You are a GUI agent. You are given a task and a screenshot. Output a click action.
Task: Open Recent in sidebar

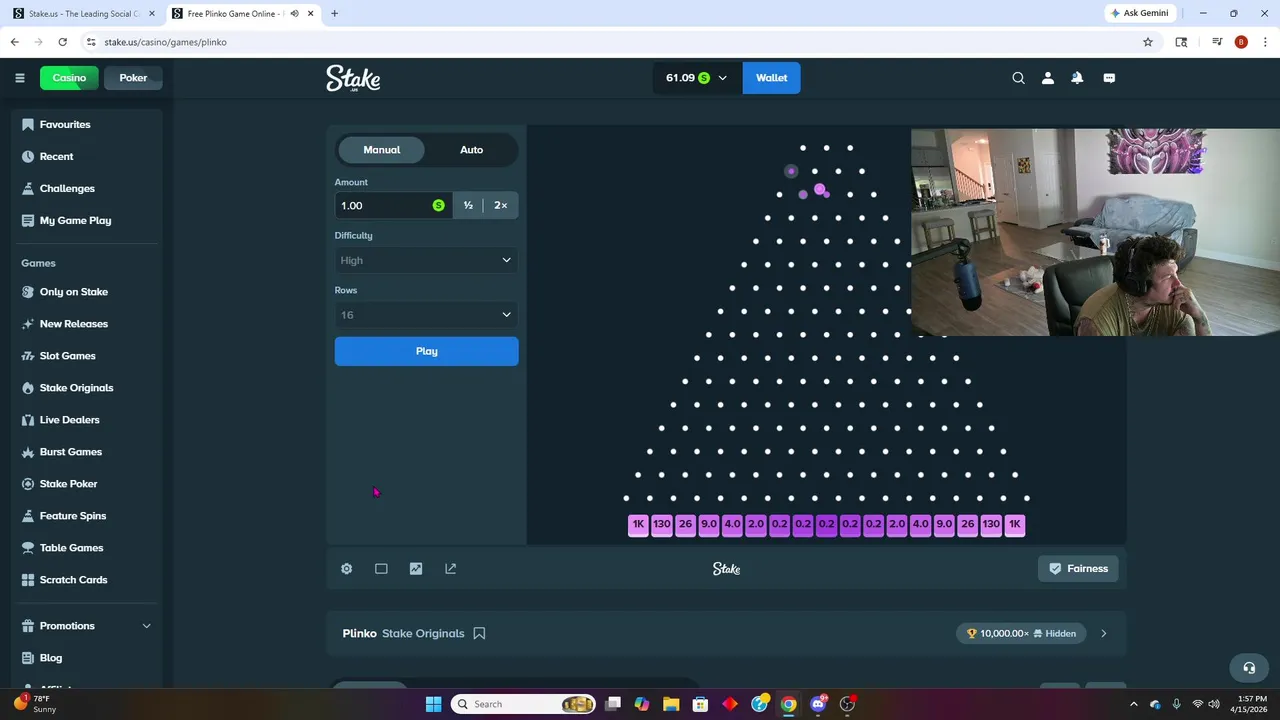(x=87, y=157)
